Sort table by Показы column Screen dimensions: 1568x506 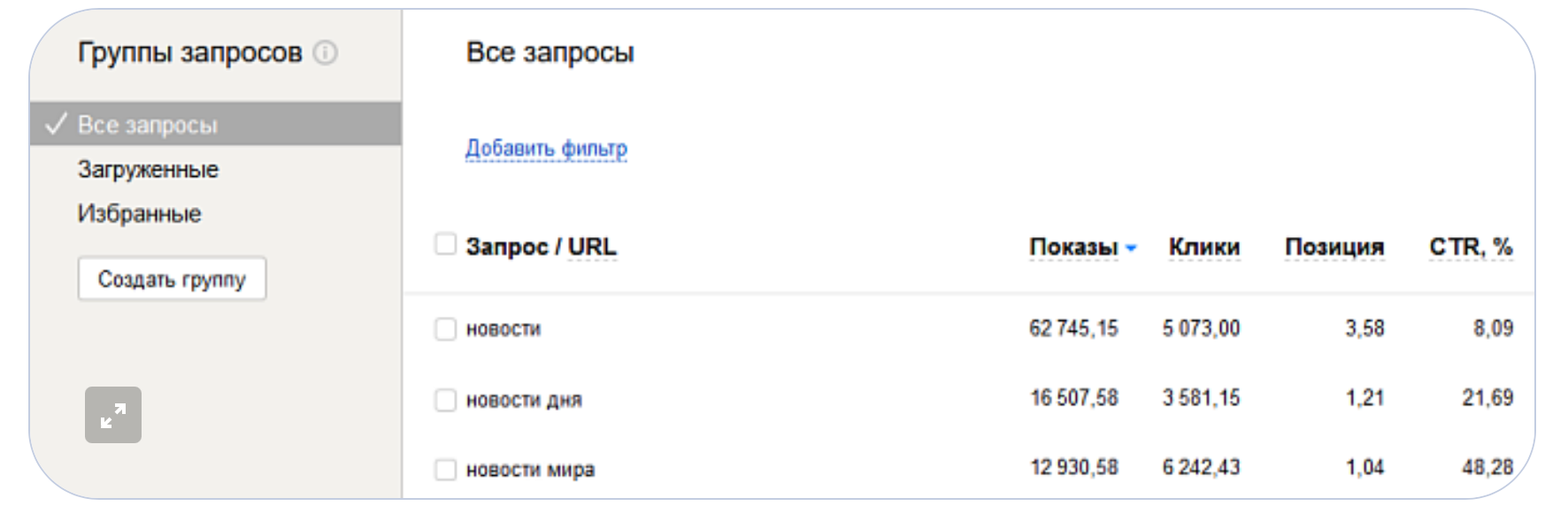(x=1072, y=247)
